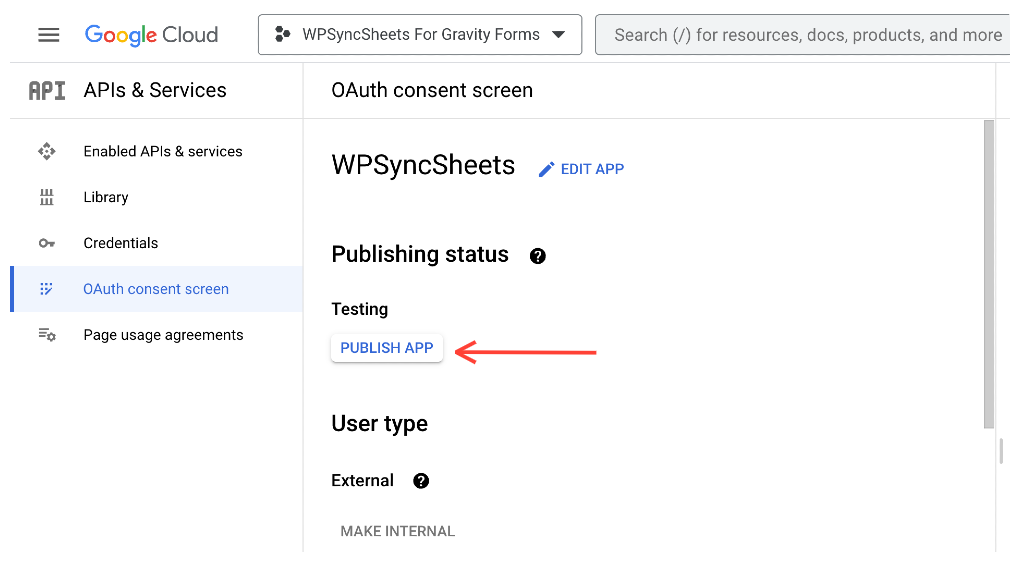Open Page usage agreements
1020x562 pixels.
click(163, 335)
